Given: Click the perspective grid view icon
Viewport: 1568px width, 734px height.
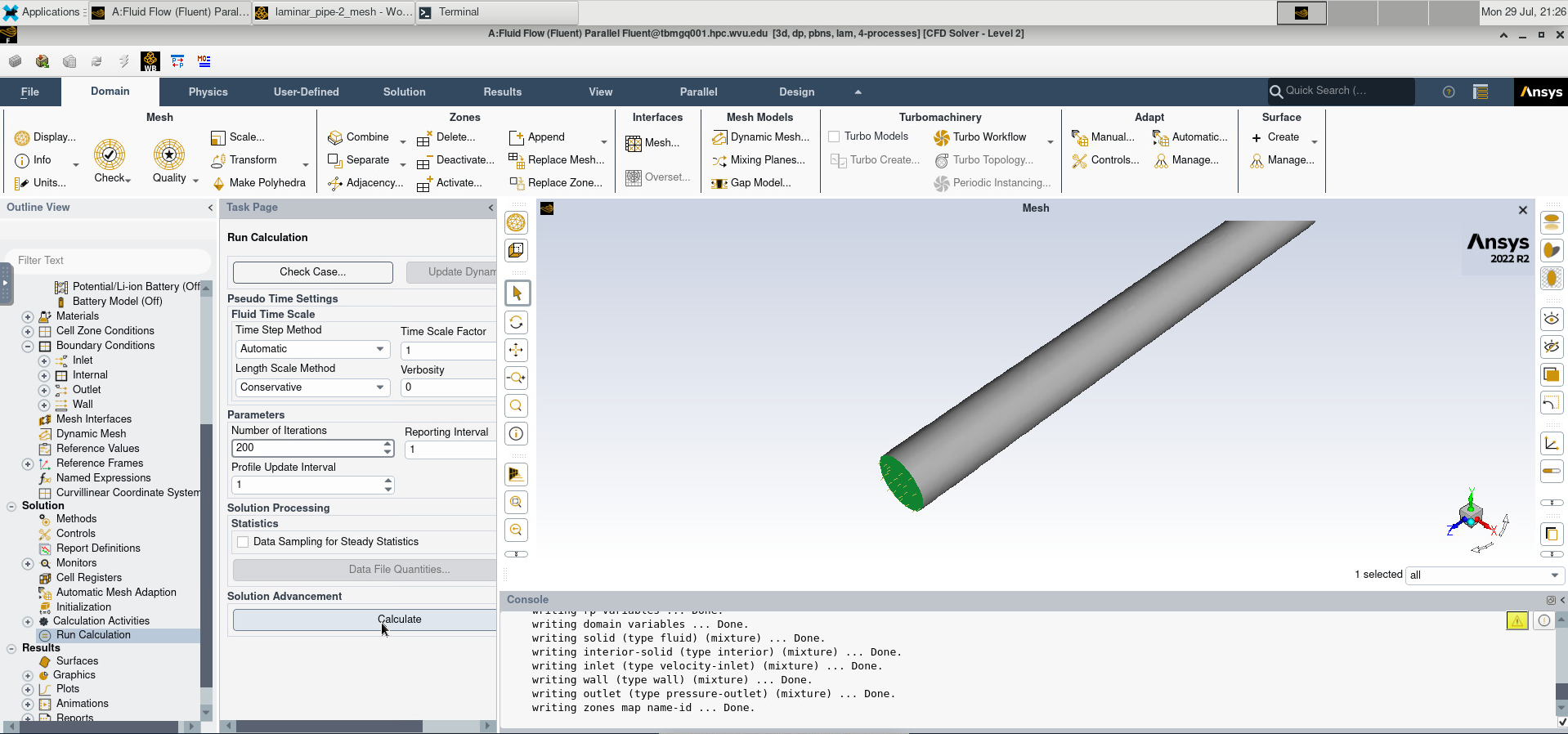Looking at the screenshot, I should click(516, 474).
